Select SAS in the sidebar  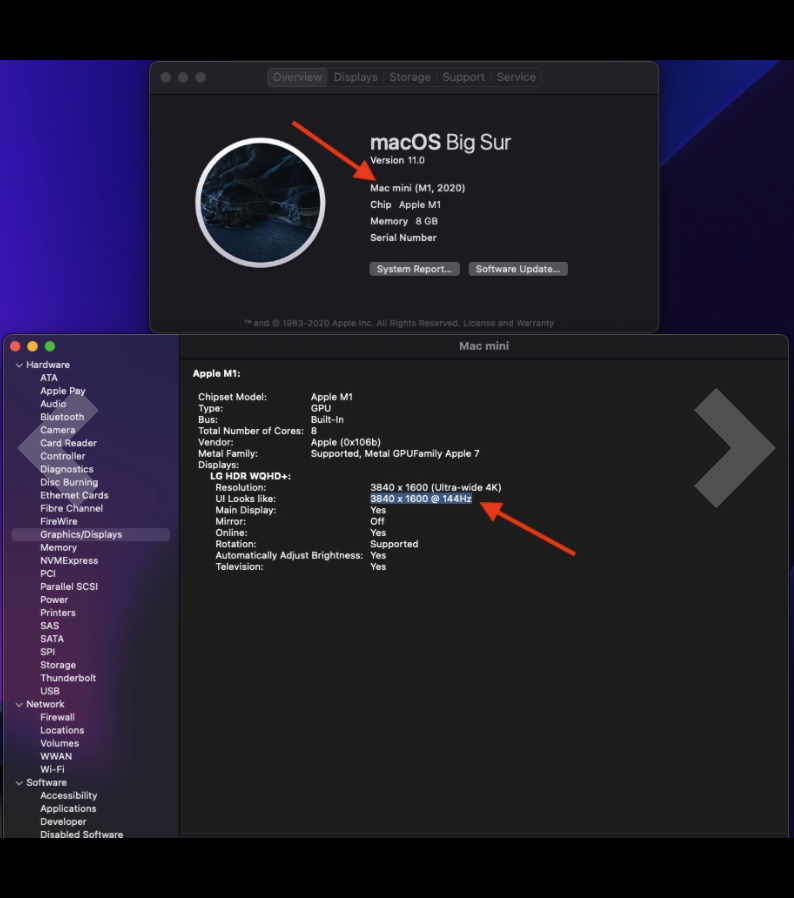coord(49,626)
